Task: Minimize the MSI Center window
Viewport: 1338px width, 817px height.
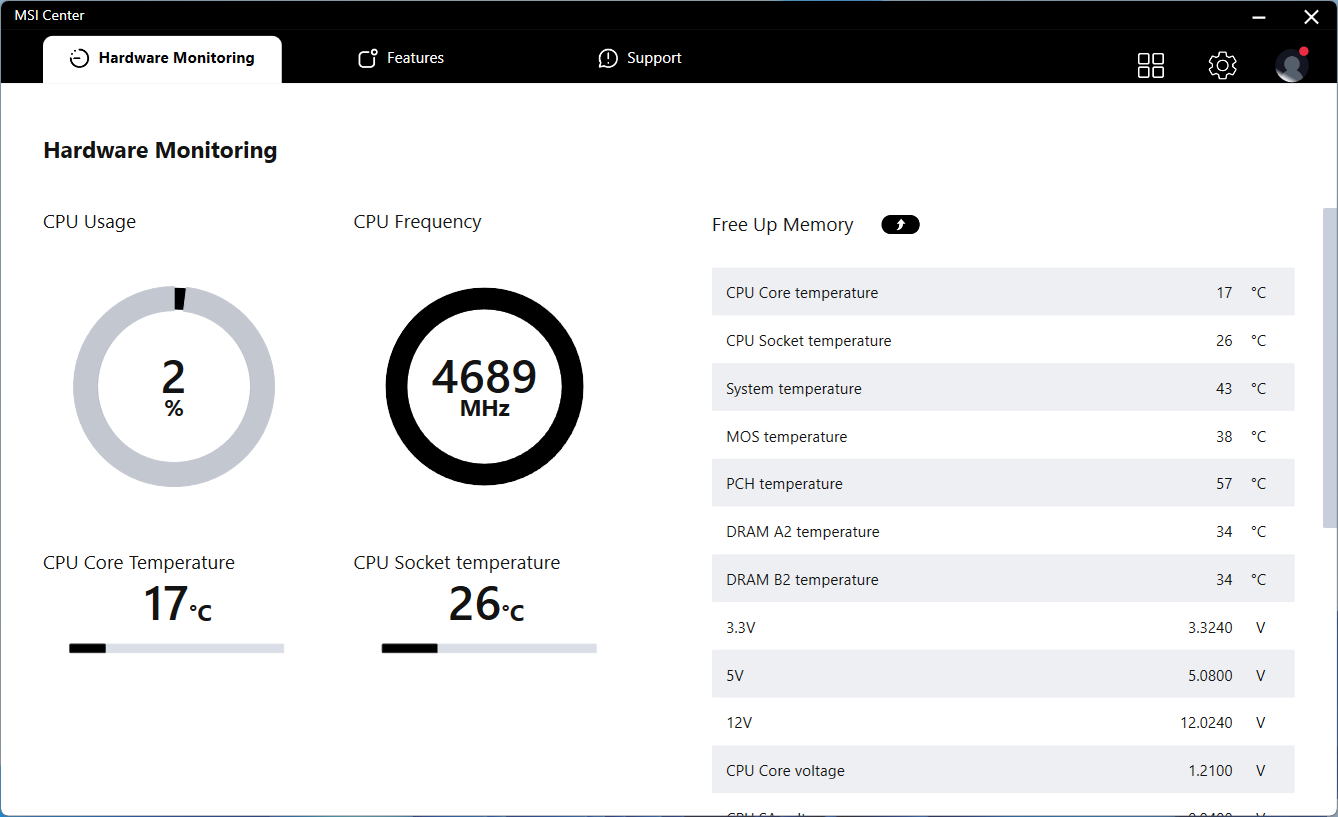Action: point(1261,17)
